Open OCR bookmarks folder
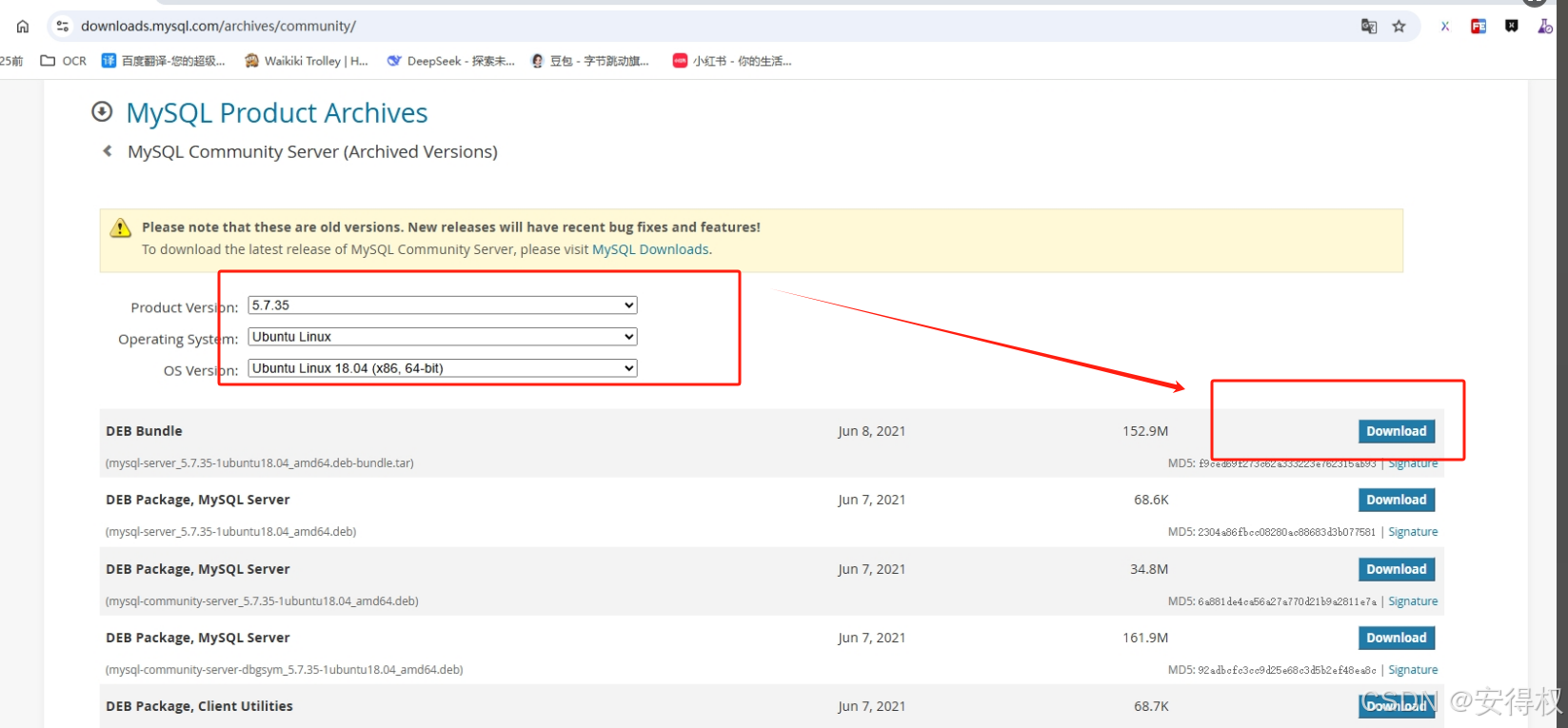 tap(63, 61)
